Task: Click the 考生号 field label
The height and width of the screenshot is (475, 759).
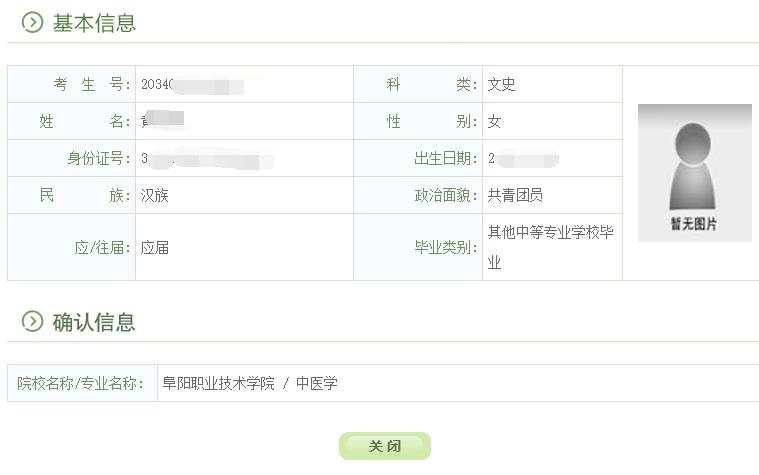Action: pyautogui.click(x=92, y=85)
